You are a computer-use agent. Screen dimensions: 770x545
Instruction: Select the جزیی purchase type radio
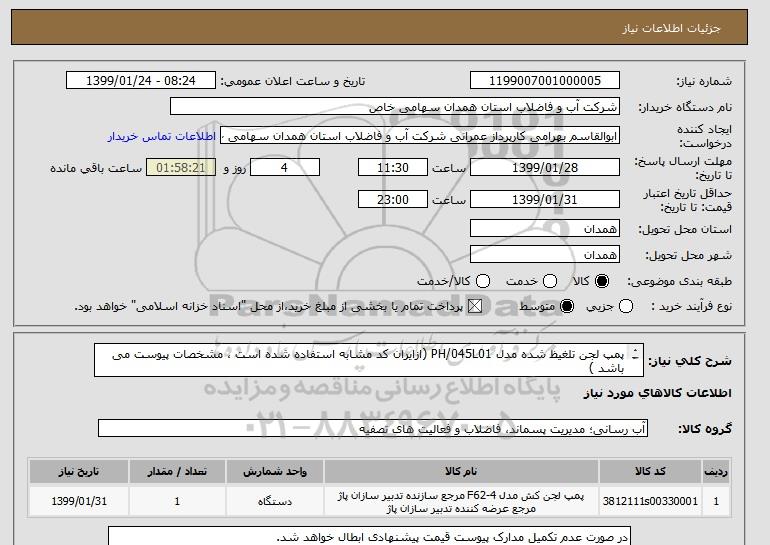626,306
